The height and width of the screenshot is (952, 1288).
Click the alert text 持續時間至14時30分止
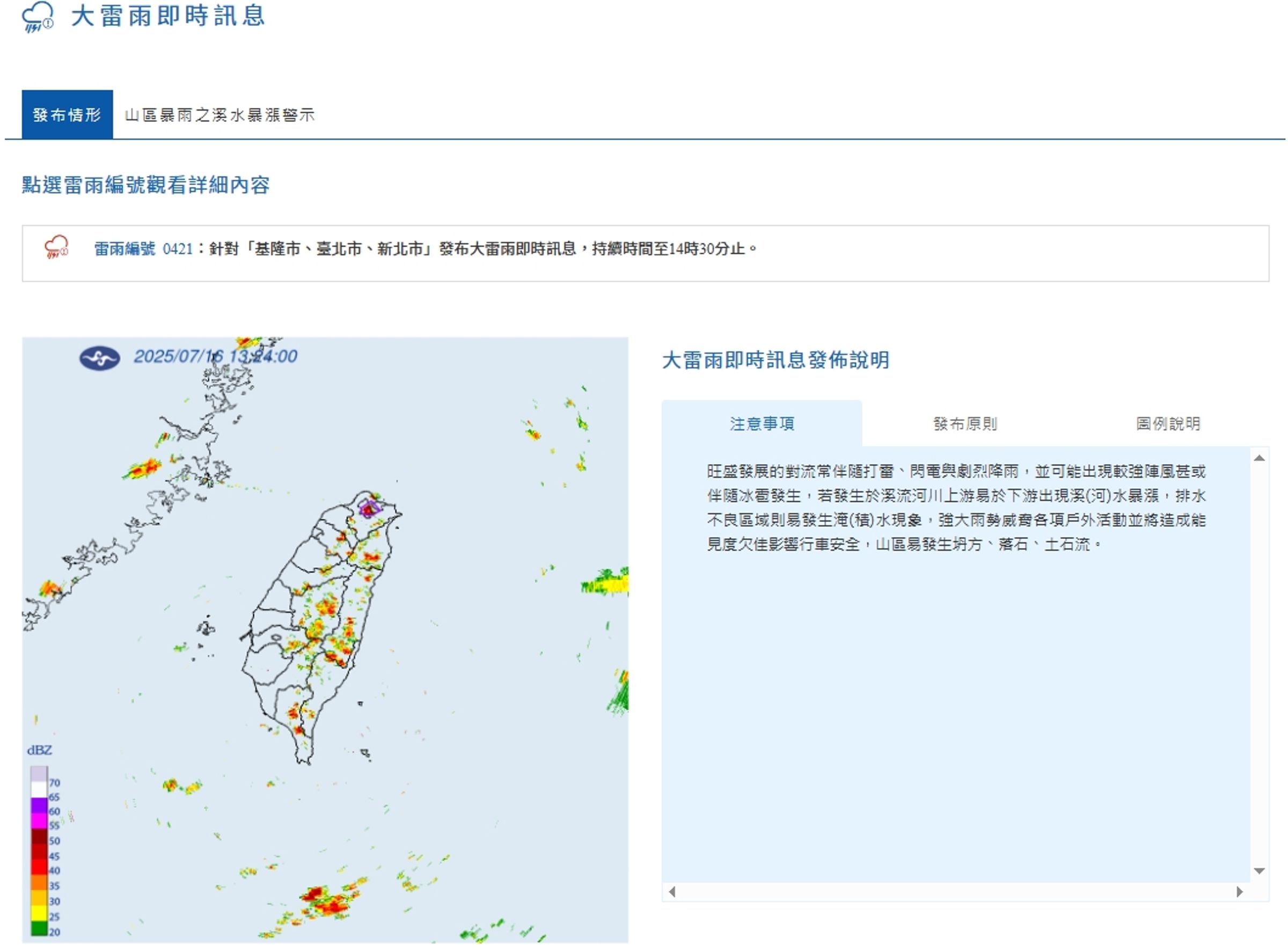(x=669, y=249)
